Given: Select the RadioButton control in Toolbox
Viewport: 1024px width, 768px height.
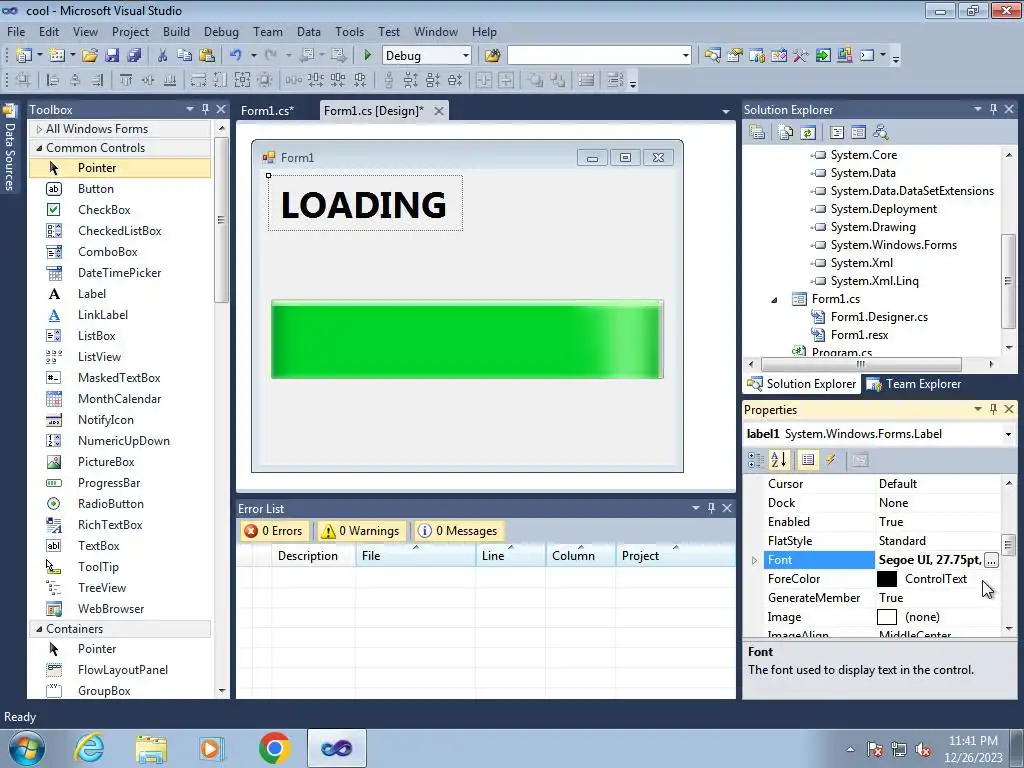Looking at the screenshot, I should tap(110, 504).
